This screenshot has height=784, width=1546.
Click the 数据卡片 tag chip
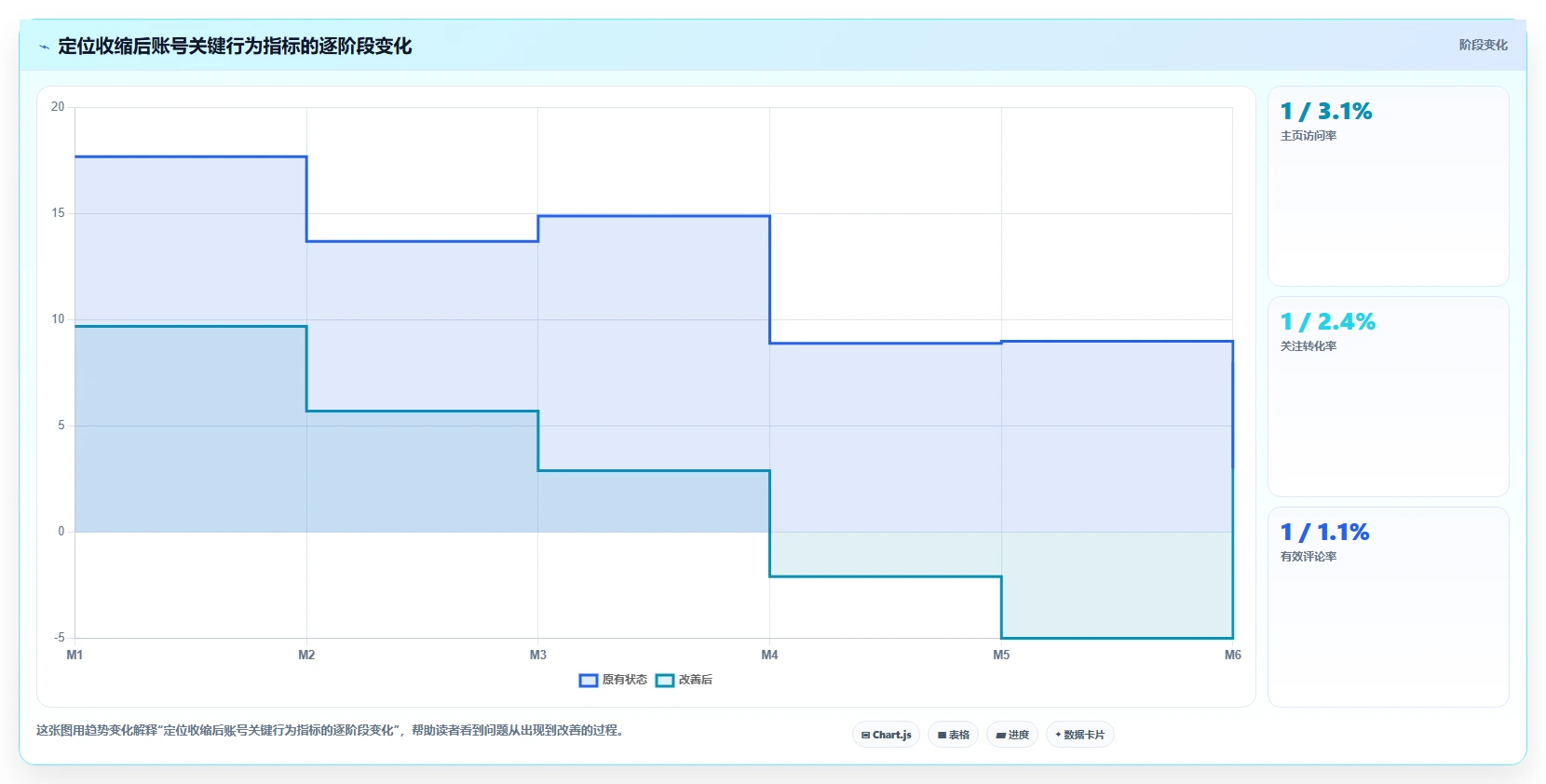click(x=1080, y=735)
